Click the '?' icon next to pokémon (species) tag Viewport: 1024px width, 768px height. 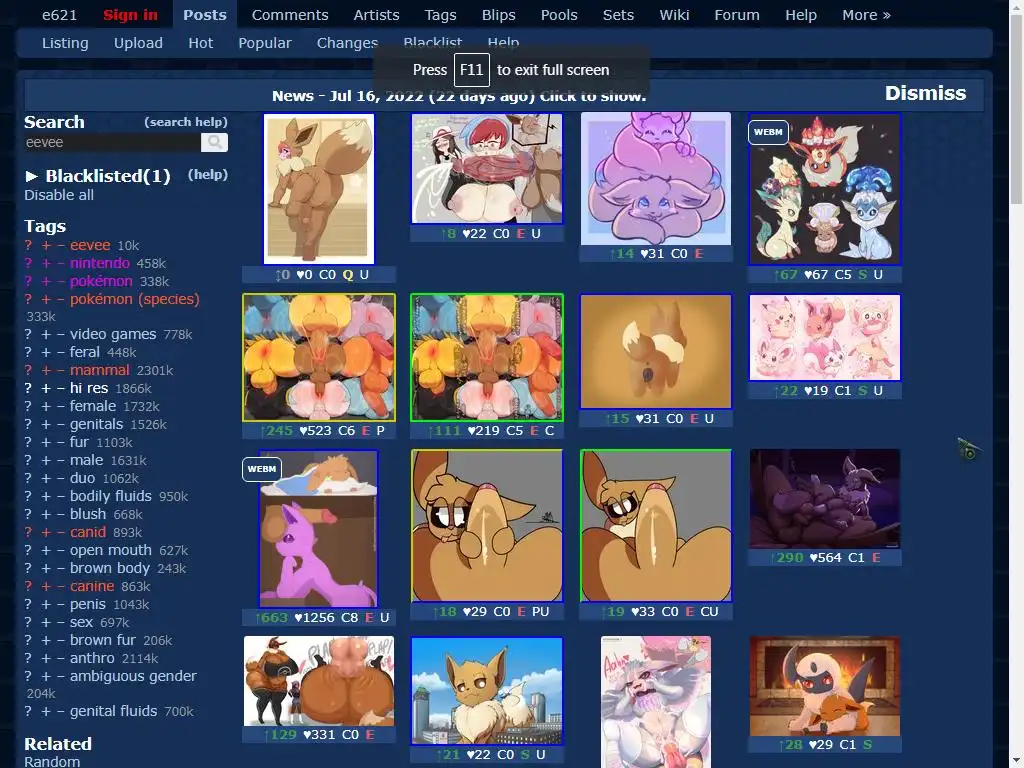click(28, 299)
